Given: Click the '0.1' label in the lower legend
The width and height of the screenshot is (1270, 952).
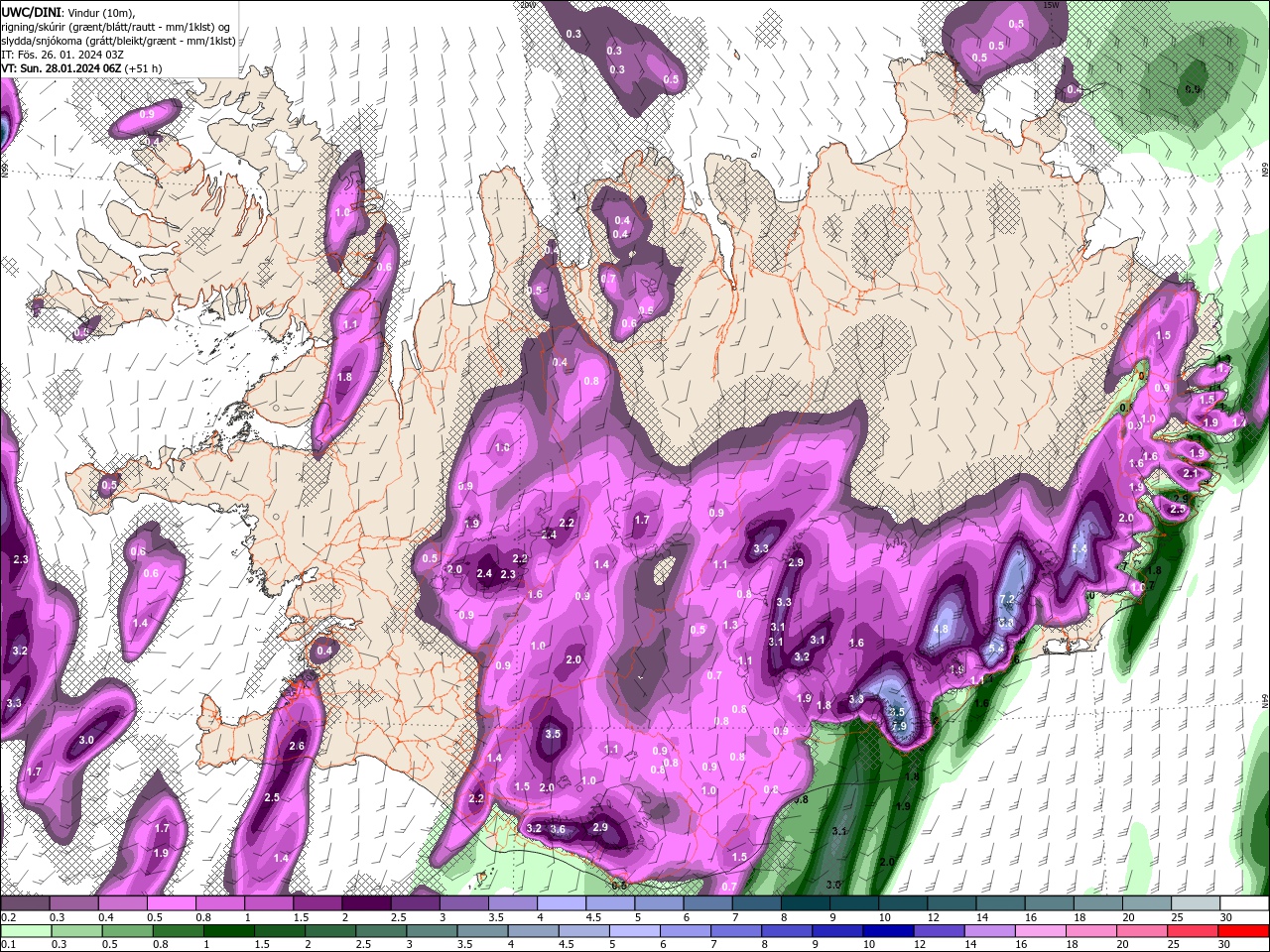Looking at the screenshot, I should [x=9, y=945].
